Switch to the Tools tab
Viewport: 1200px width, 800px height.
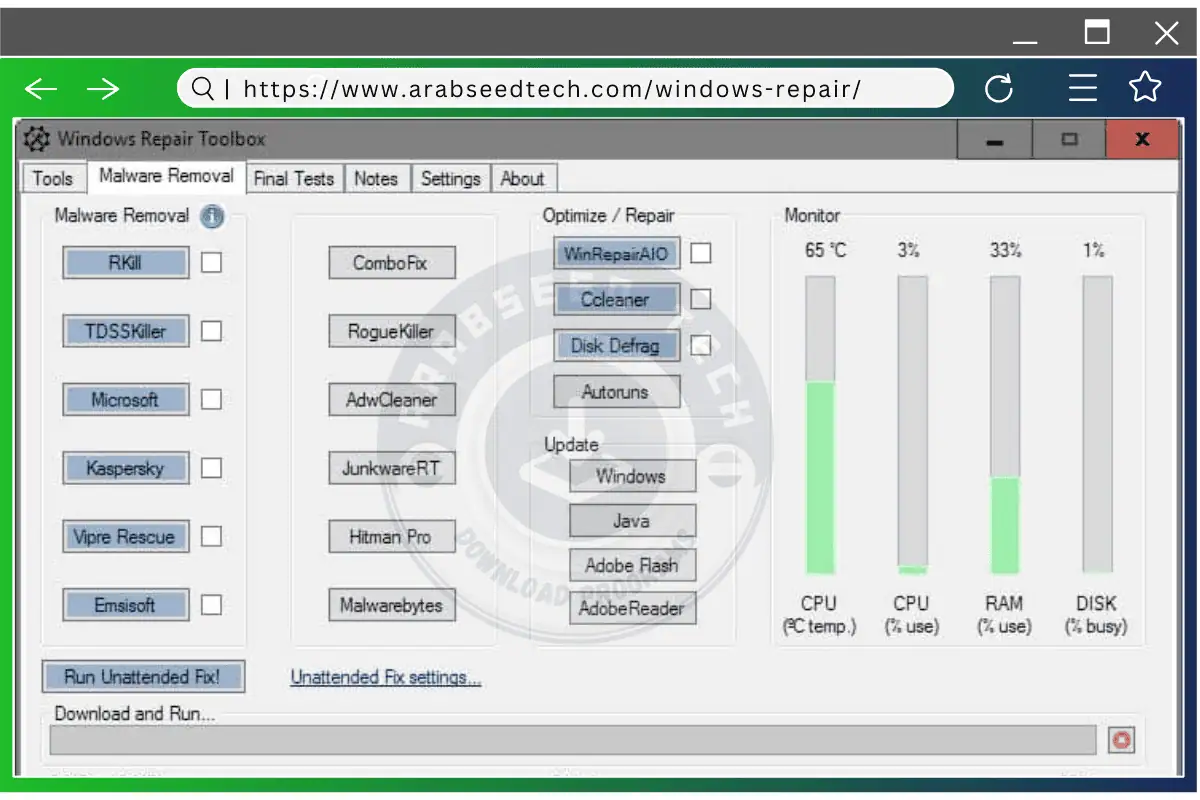pyautogui.click(x=53, y=179)
